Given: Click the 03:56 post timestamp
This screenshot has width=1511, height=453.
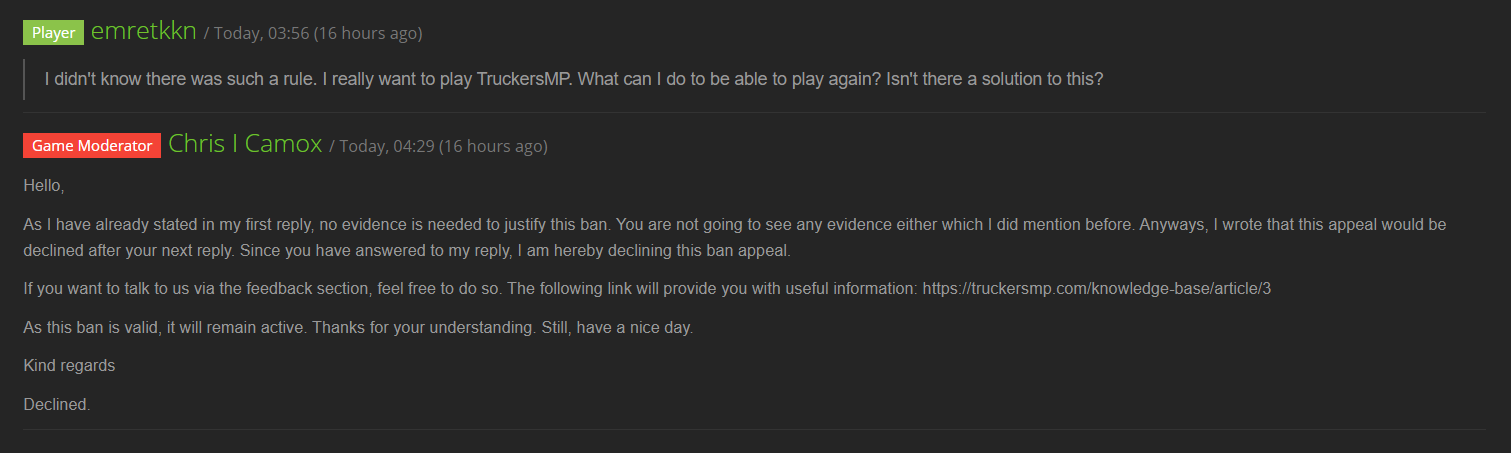Looking at the screenshot, I should (313, 34).
